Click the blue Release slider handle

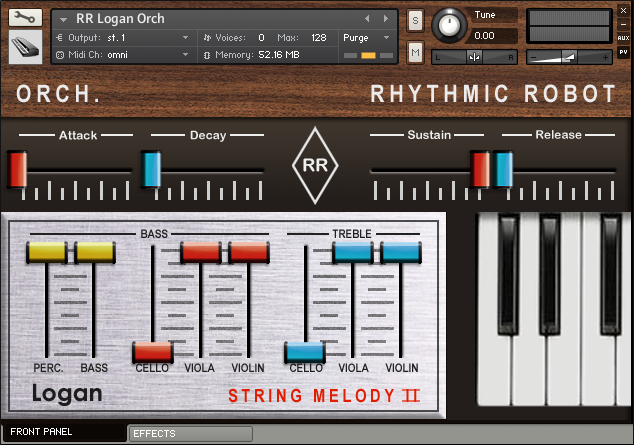tap(503, 169)
